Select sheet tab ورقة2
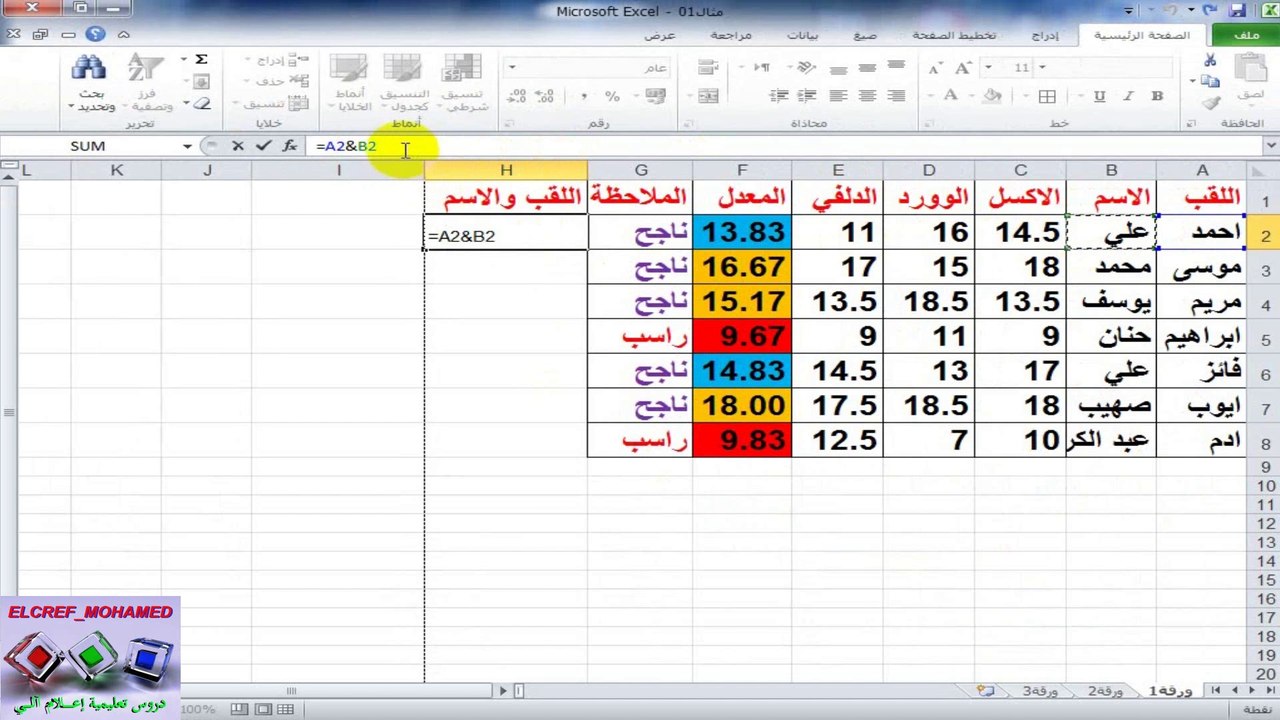The height and width of the screenshot is (720, 1280). [x=1105, y=691]
